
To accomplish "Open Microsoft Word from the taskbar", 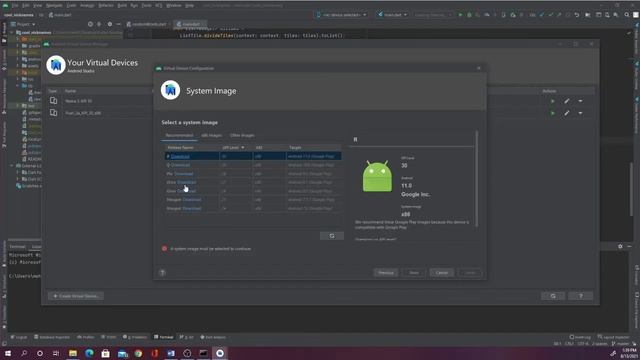I will [171, 353].
